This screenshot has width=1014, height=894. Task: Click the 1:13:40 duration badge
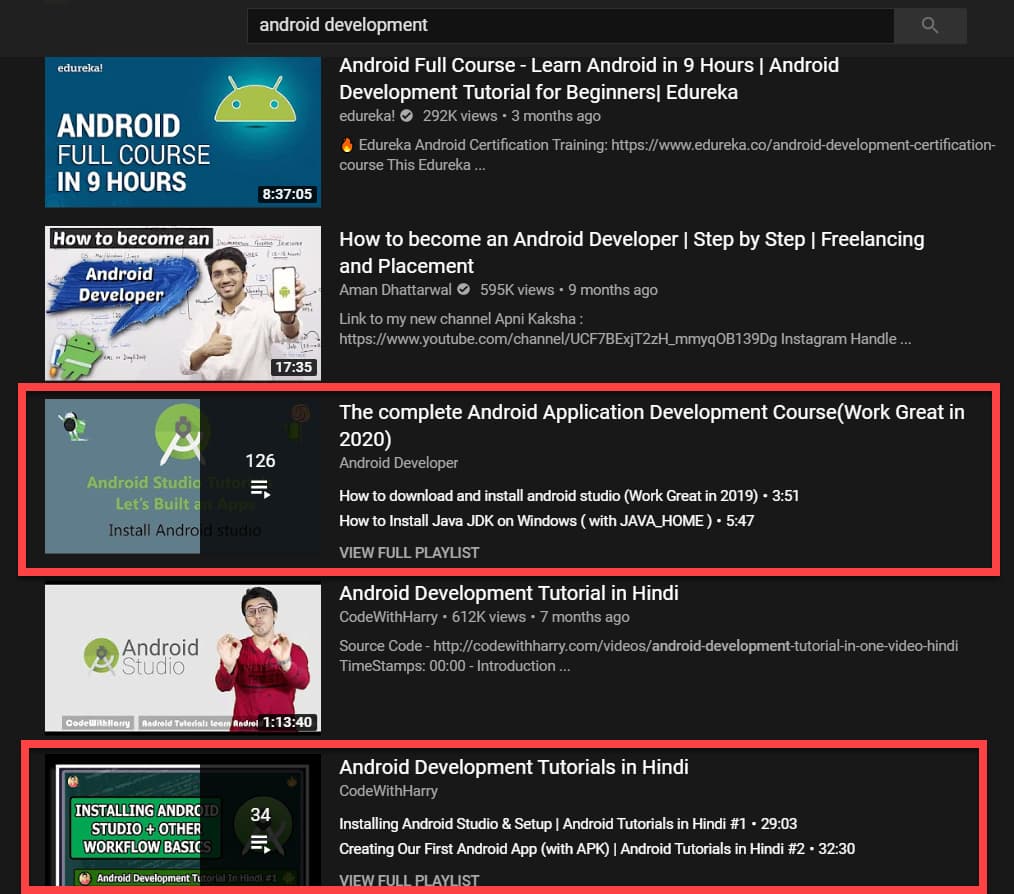287,722
